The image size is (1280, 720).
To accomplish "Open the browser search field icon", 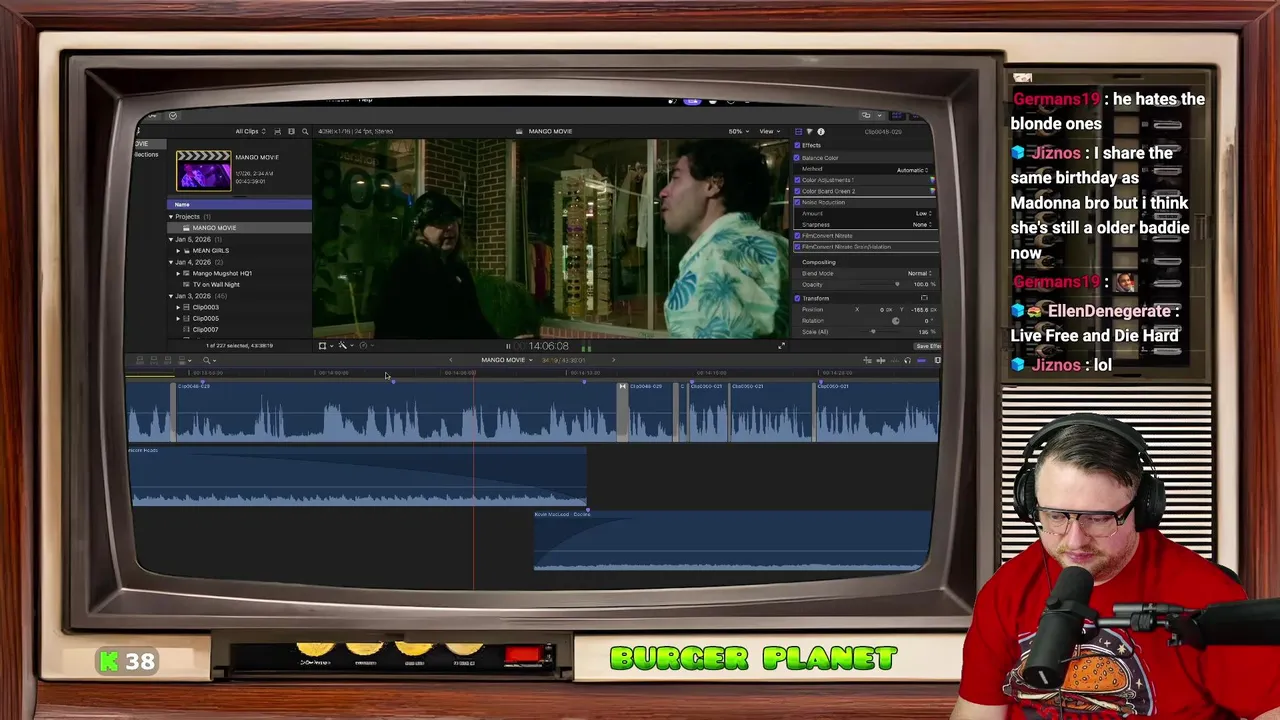I will [305, 131].
